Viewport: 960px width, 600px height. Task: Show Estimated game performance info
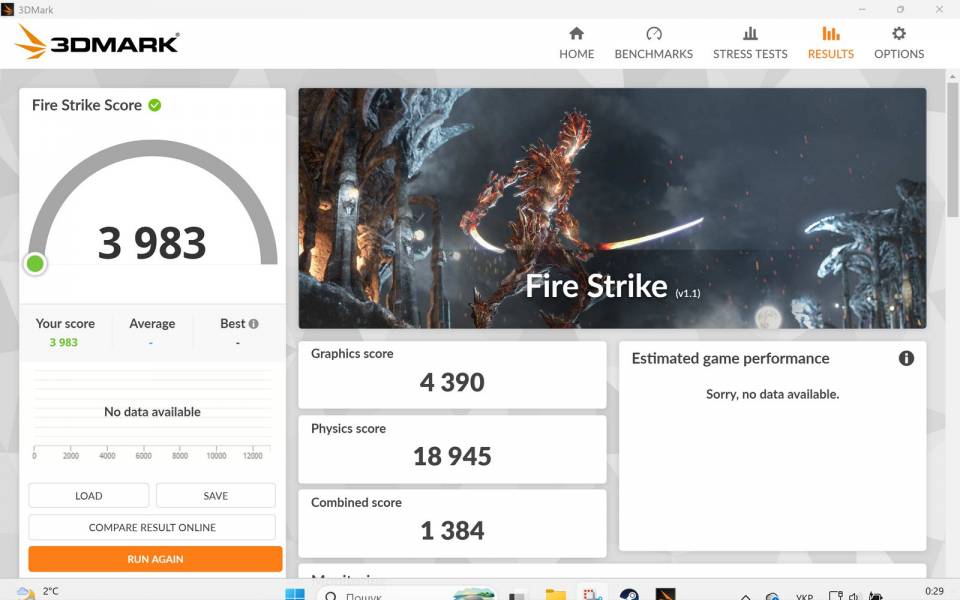pyautogui.click(x=906, y=358)
